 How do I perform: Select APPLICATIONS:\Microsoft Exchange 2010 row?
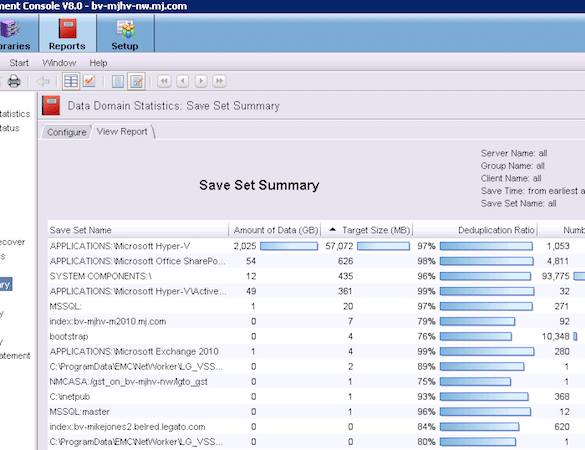coord(316,351)
